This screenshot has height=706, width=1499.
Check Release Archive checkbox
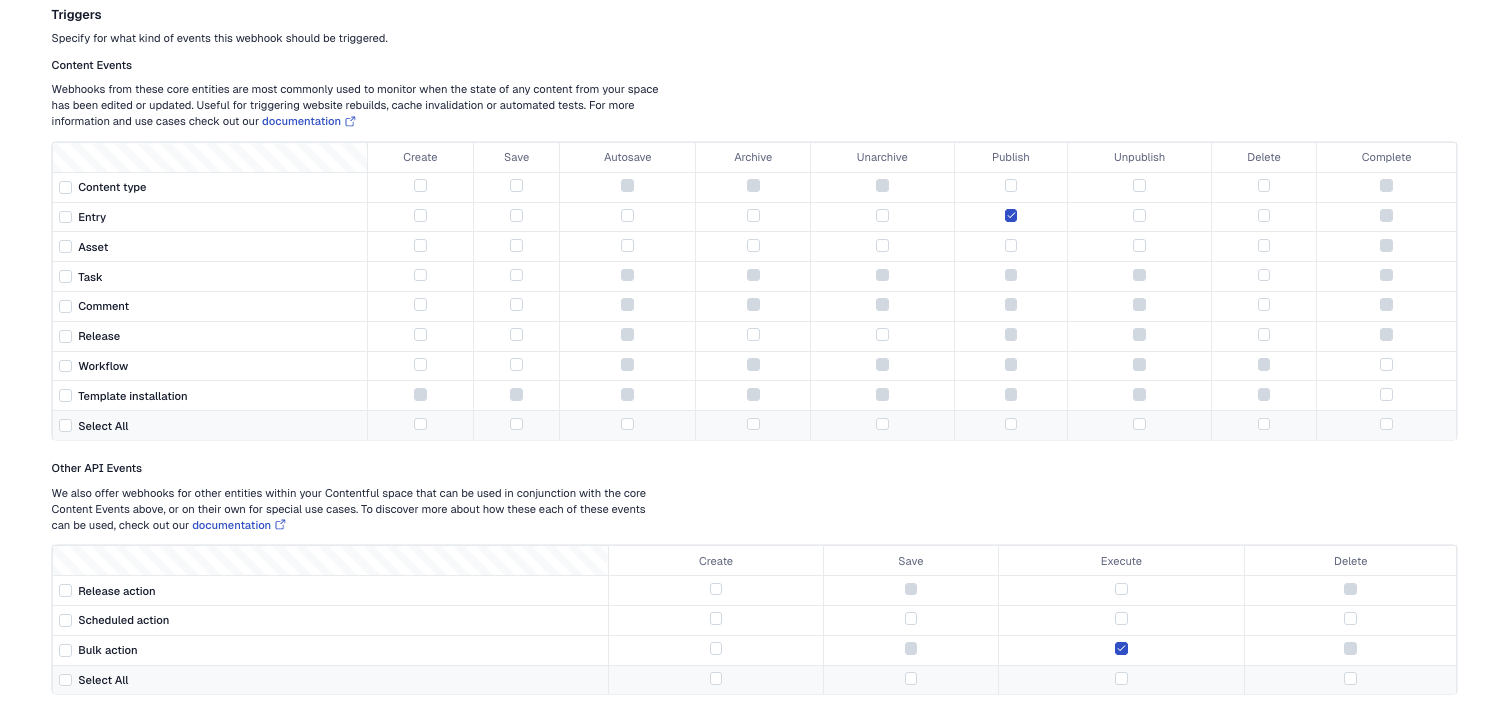(753, 335)
